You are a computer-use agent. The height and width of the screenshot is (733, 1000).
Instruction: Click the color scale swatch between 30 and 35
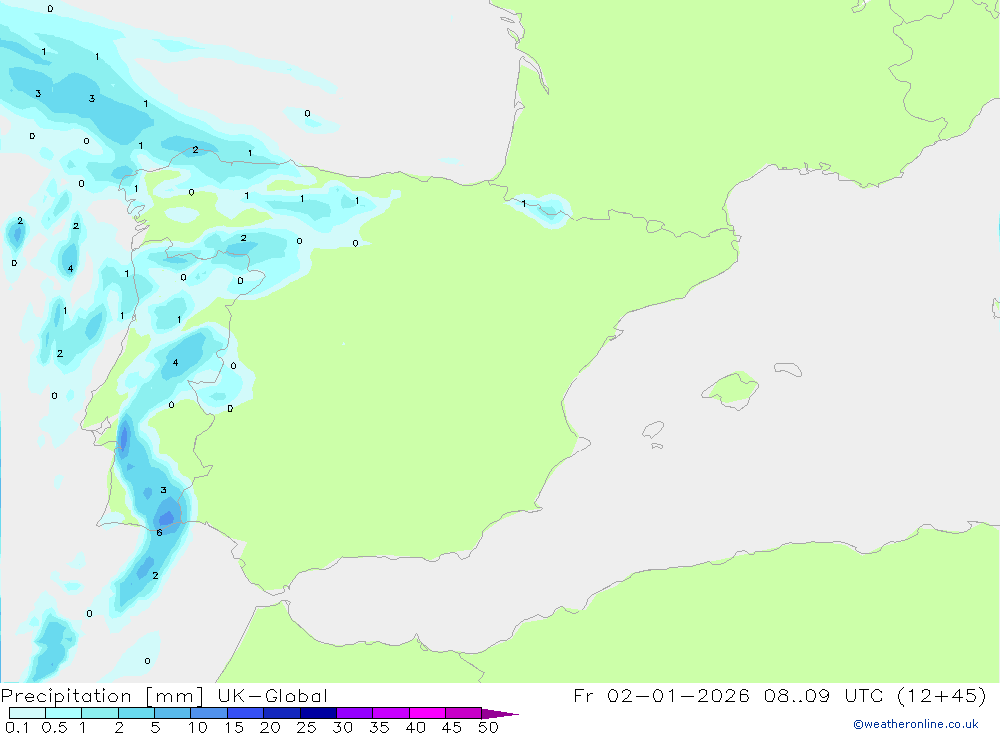coord(355,713)
